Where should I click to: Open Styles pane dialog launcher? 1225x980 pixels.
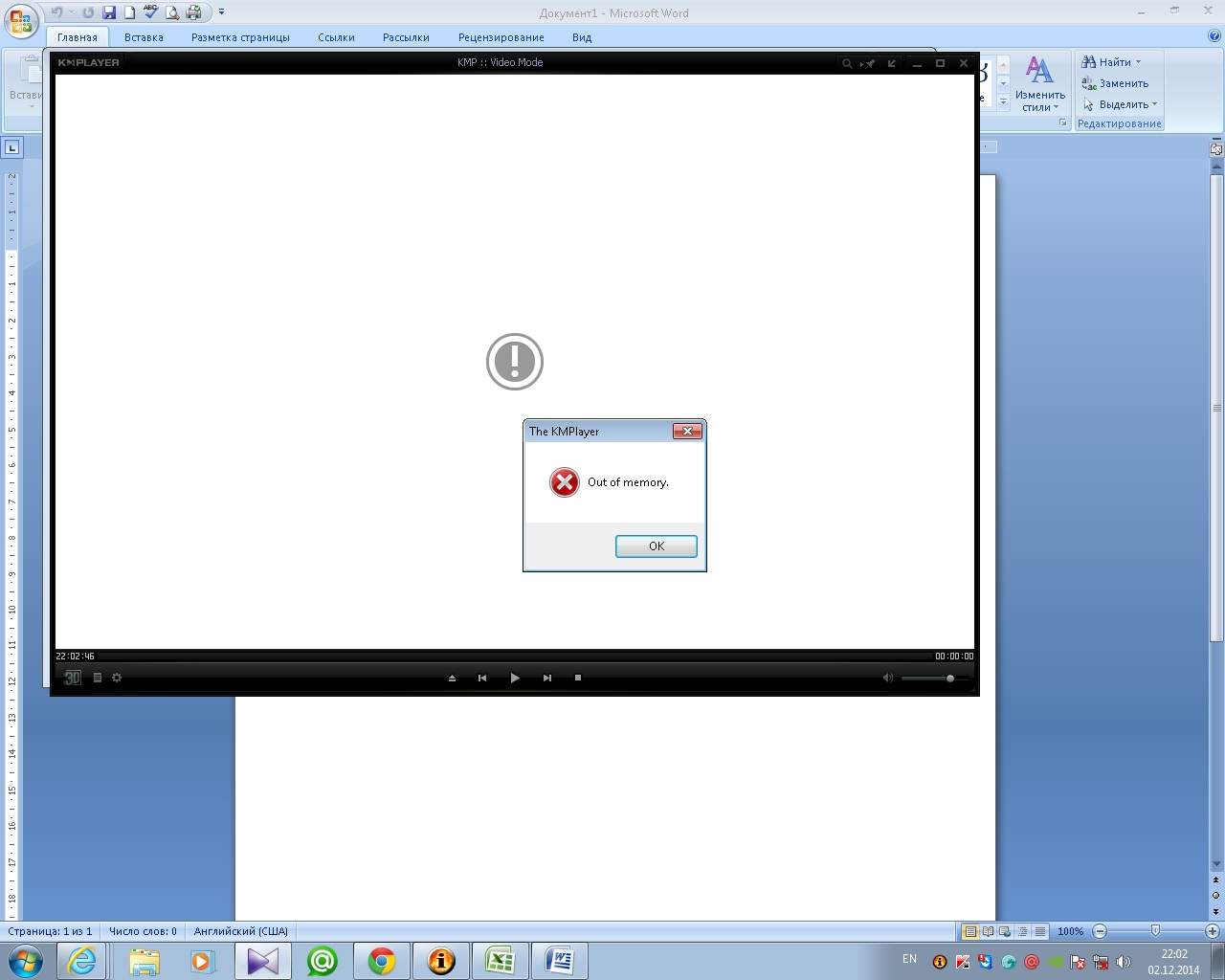[x=1063, y=123]
